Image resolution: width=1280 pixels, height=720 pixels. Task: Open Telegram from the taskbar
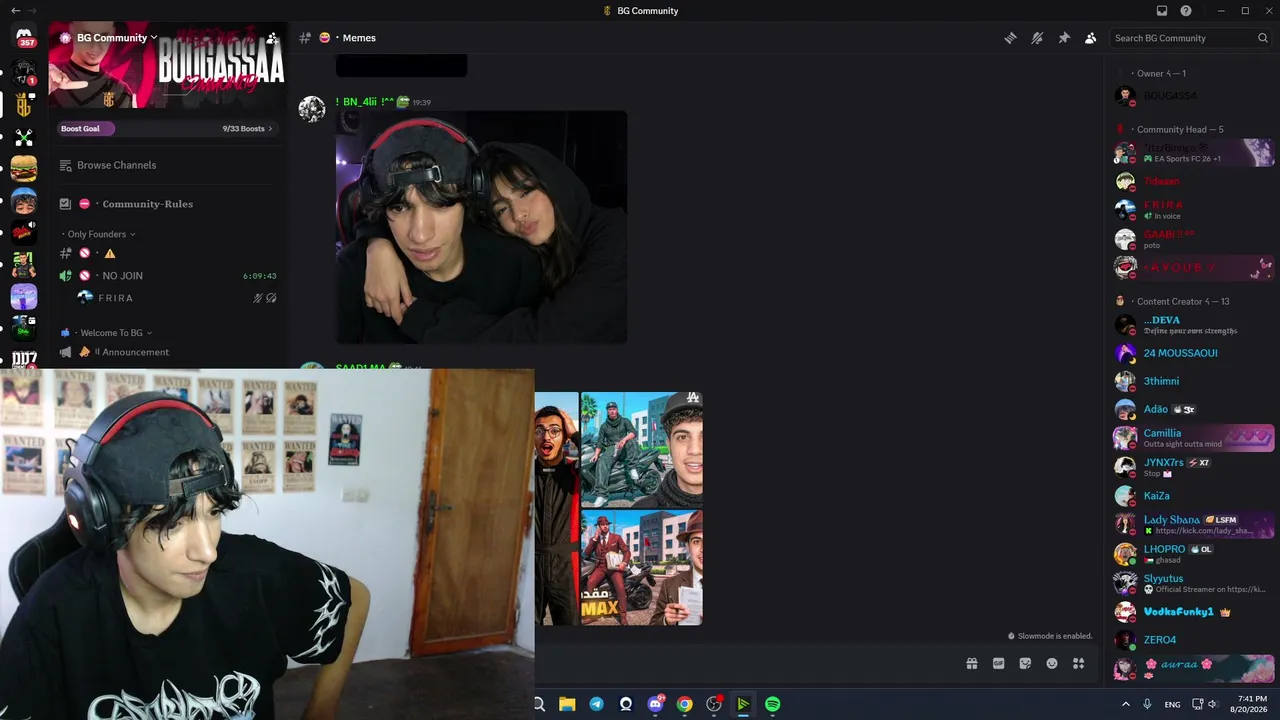tap(597, 704)
